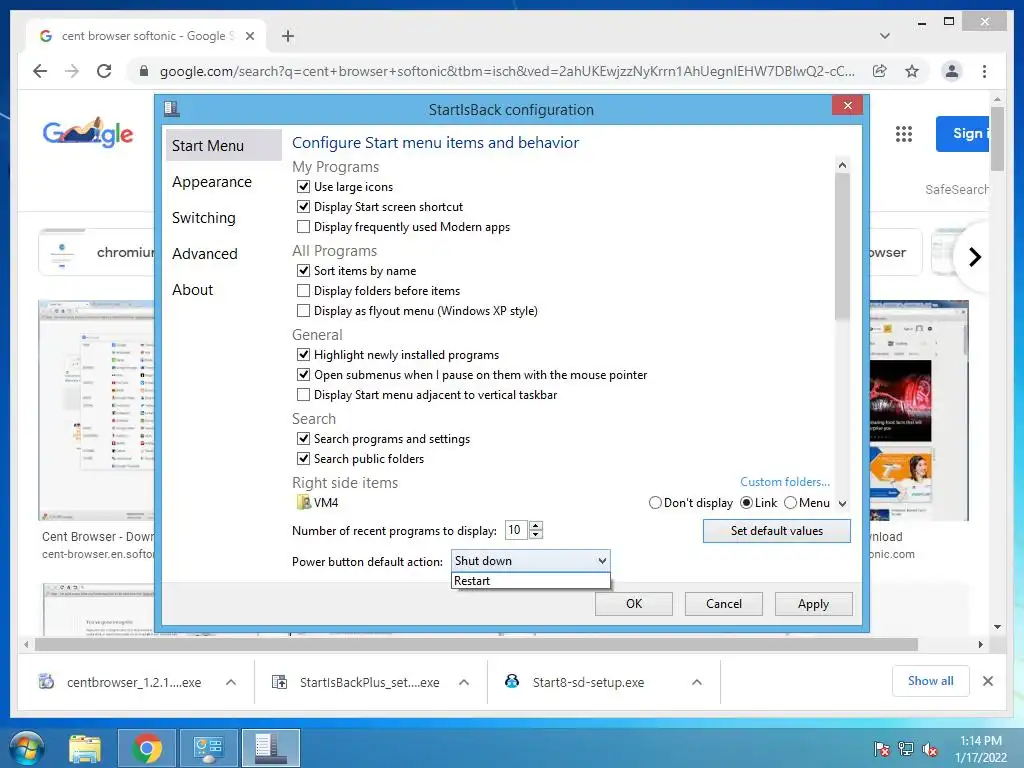Open Windows Explorer from the taskbar
The height and width of the screenshot is (768, 1024).
[85, 748]
